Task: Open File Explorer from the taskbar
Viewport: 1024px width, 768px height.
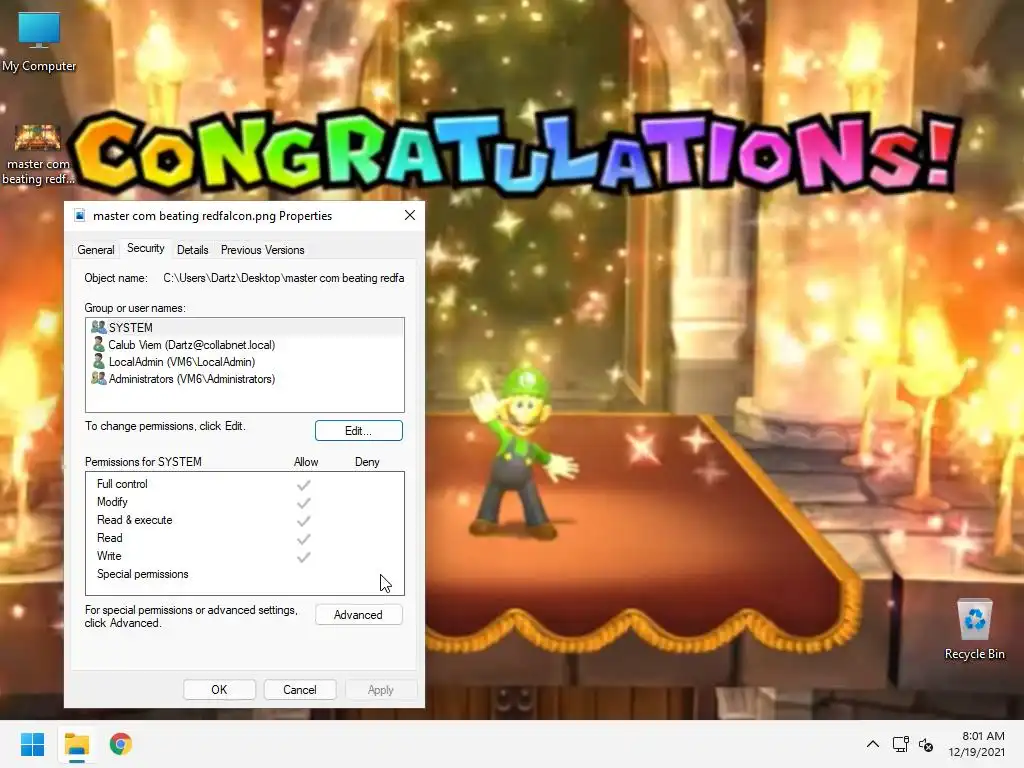Action: (77, 744)
